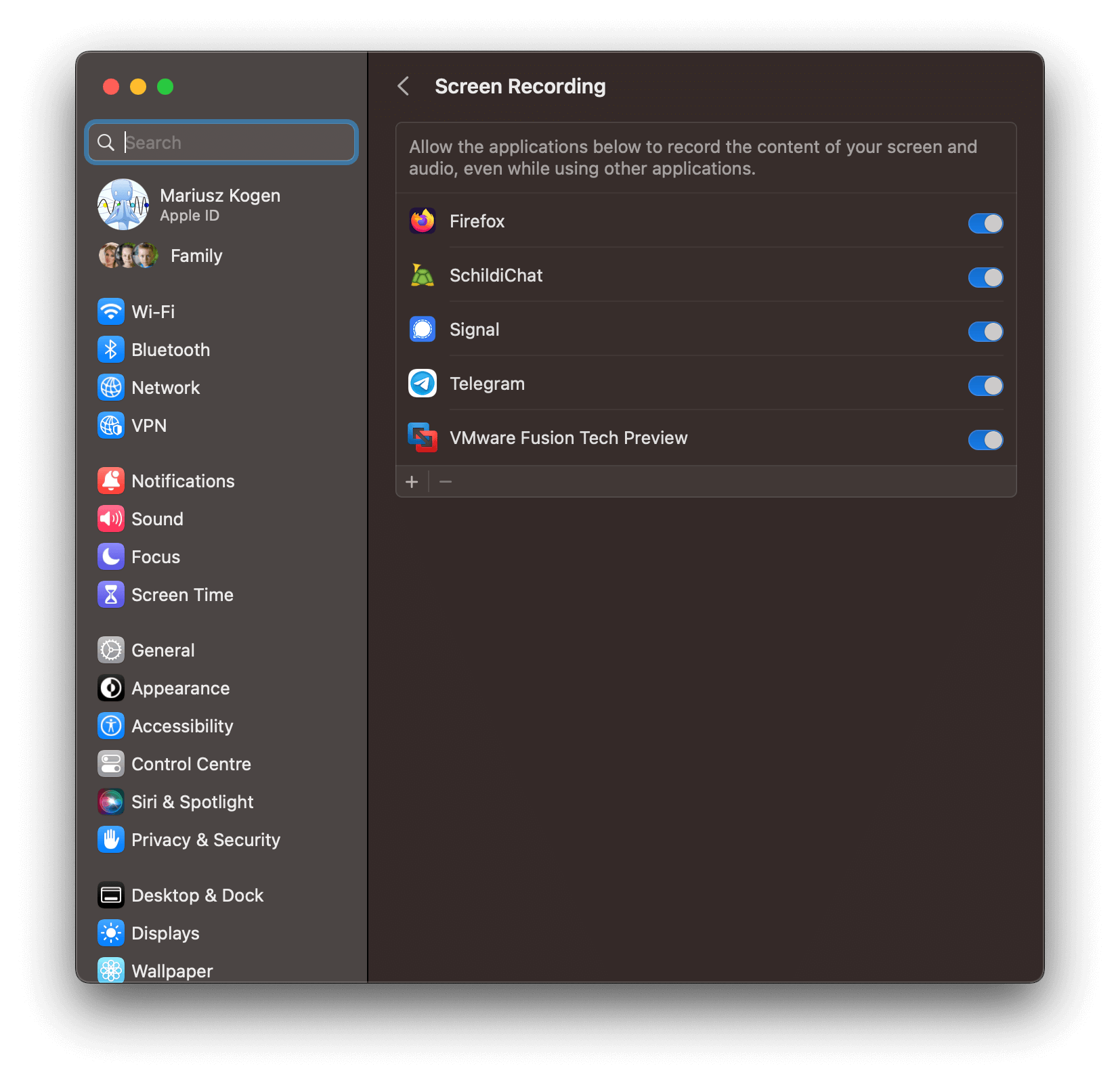Navigate to Desktop & Dock settings
This screenshot has width=1120, height=1083.
pyautogui.click(x=196, y=896)
